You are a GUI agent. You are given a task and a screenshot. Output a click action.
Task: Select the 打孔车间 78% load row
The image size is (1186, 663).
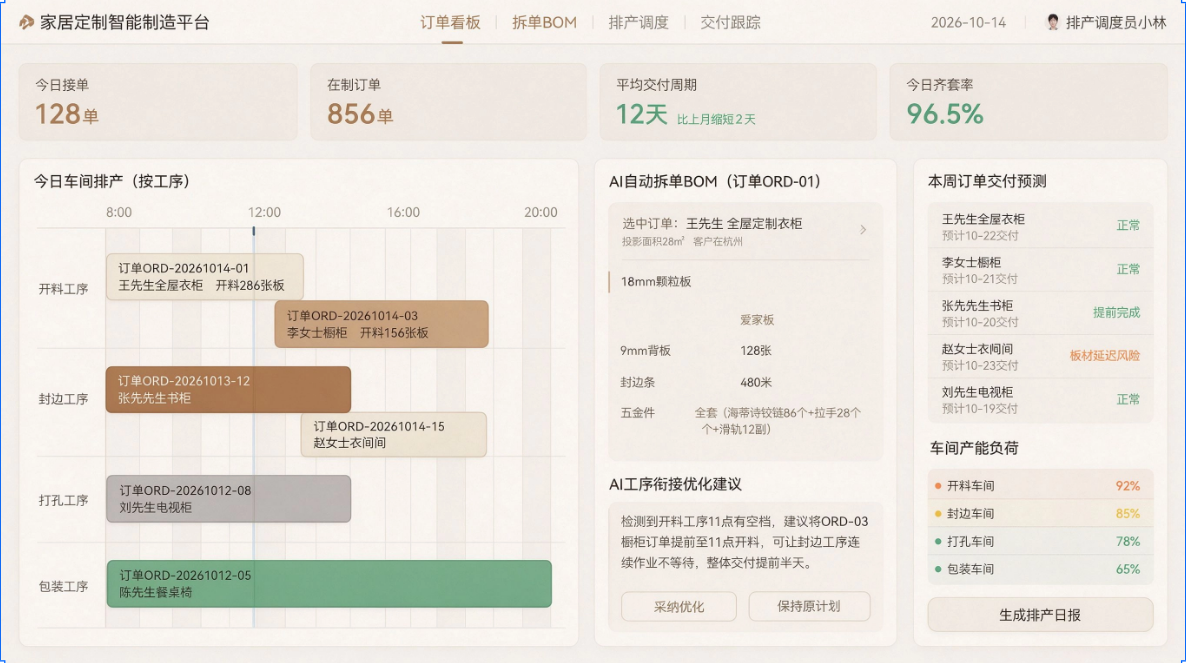1041,541
